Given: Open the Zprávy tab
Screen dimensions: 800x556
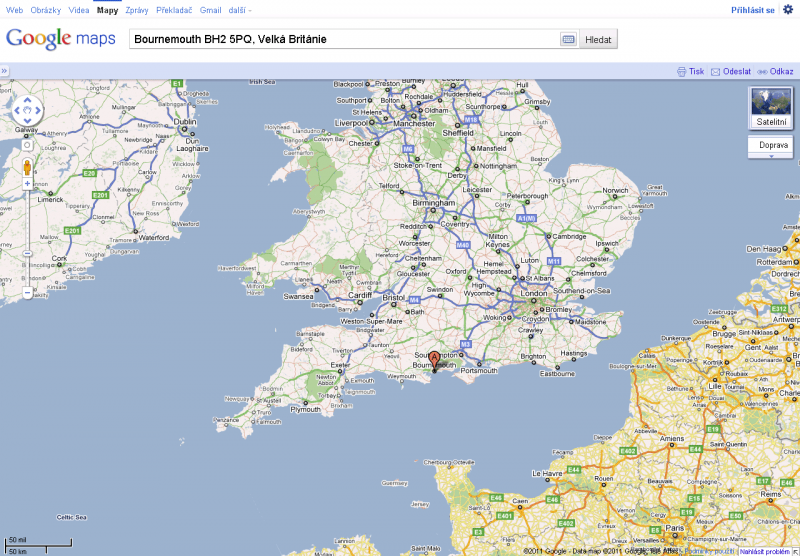Looking at the screenshot, I should (x=137, y=10).
